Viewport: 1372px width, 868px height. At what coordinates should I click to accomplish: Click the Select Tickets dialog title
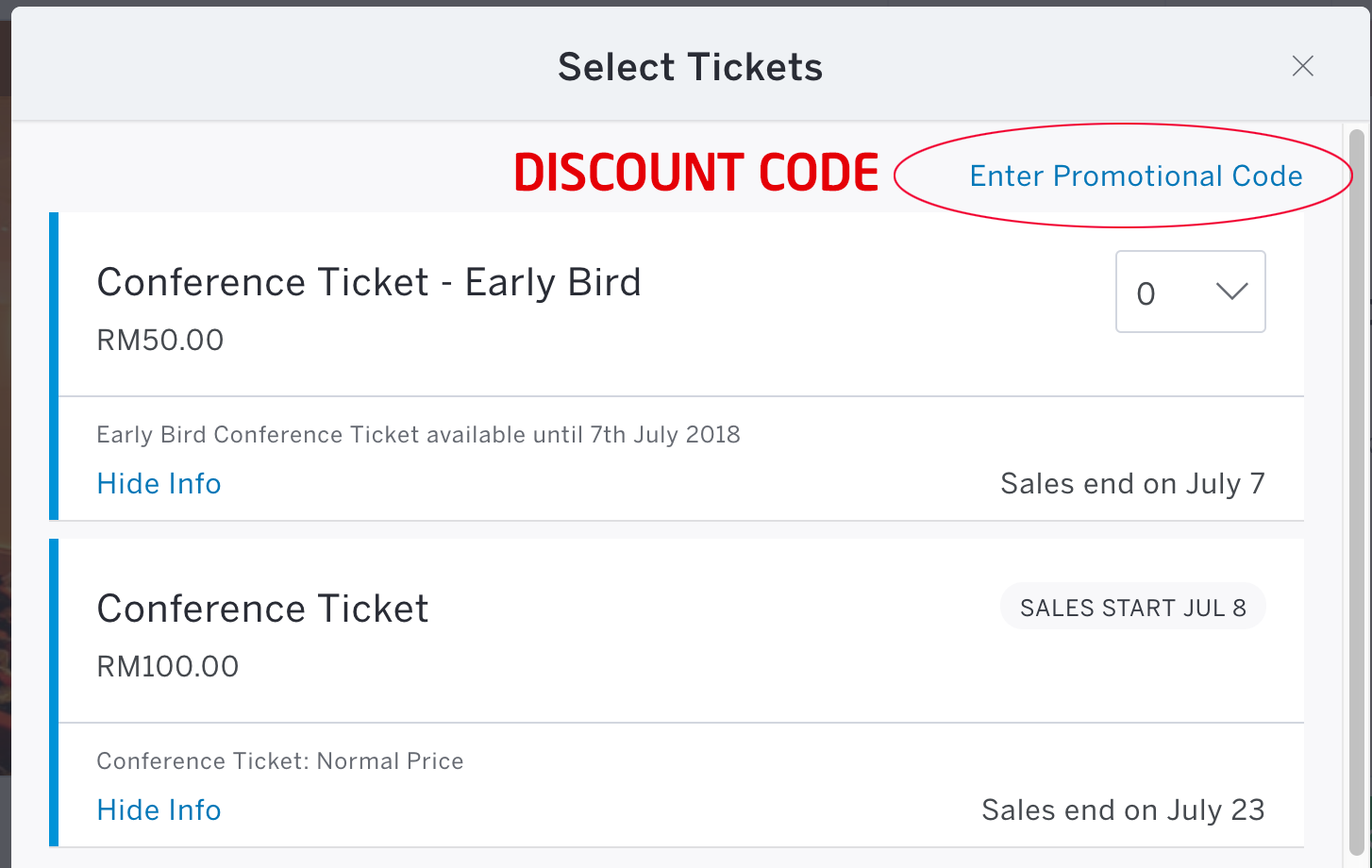pyautogui.click(x=690, y=67)
